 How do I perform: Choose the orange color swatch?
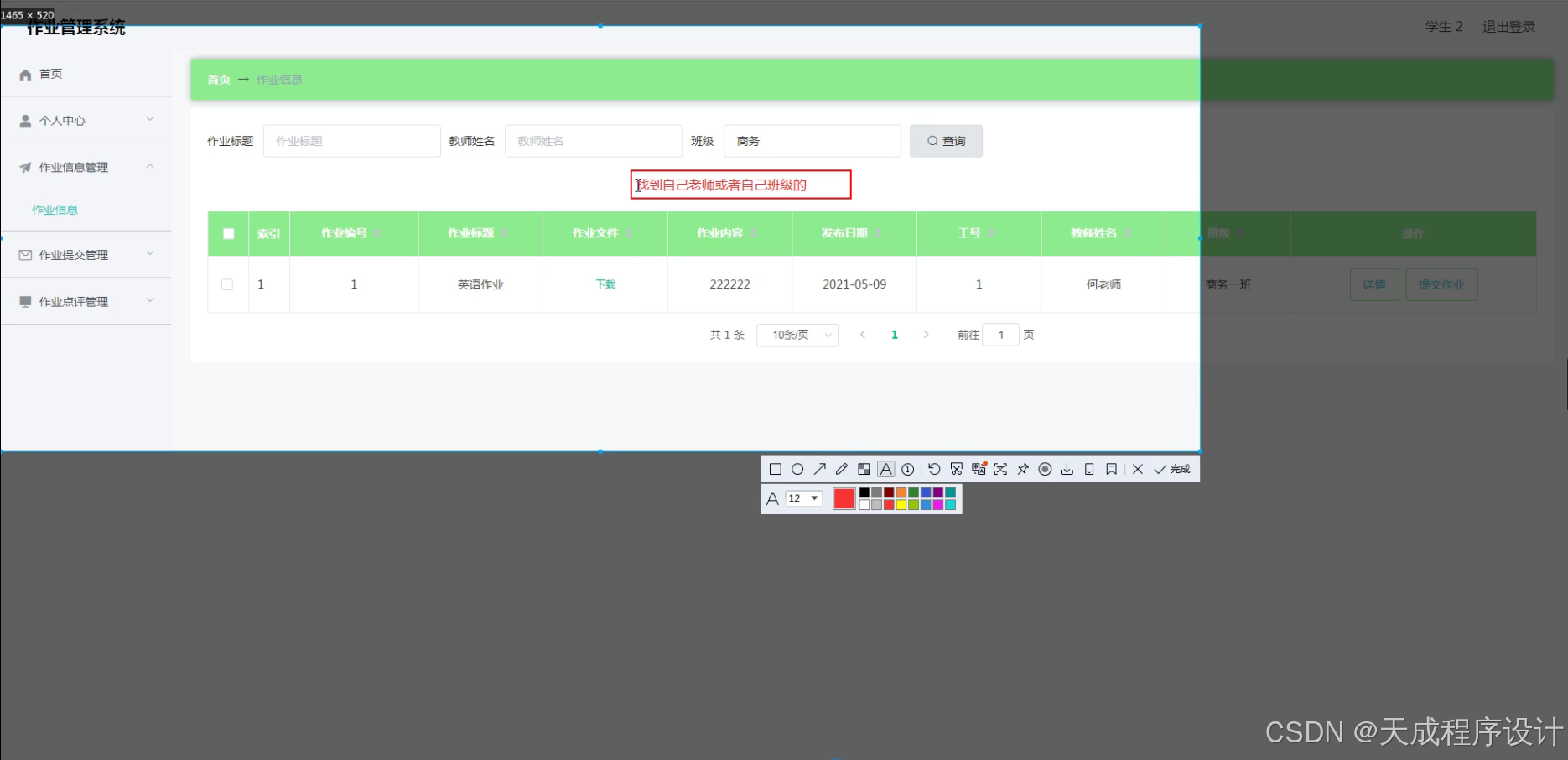pos(901,492)
